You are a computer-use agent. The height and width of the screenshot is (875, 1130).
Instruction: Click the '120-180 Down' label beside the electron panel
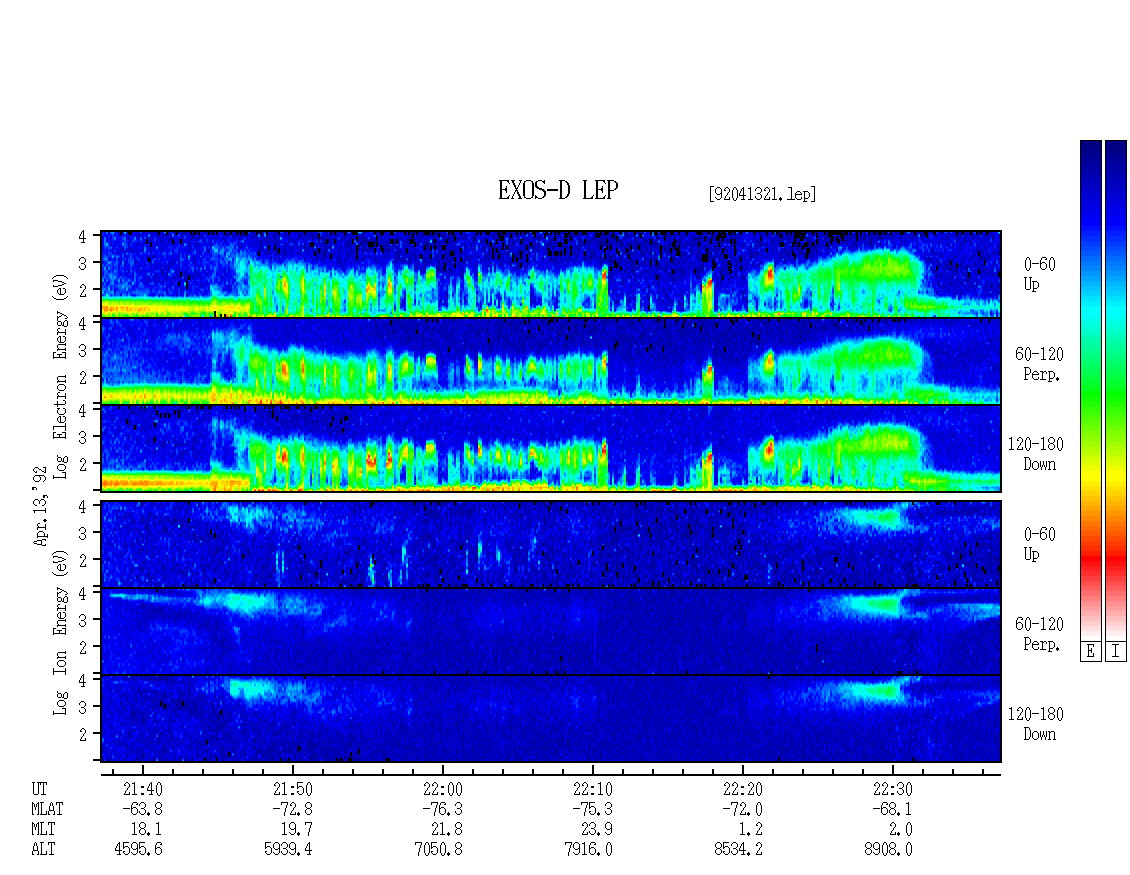point(1036,454)
